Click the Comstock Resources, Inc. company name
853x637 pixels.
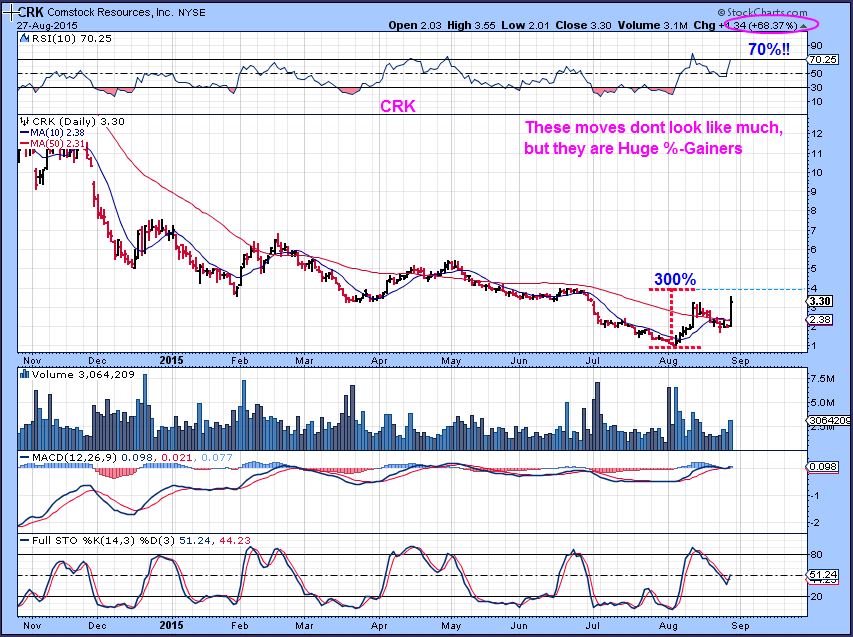click(x=110, y=13)
